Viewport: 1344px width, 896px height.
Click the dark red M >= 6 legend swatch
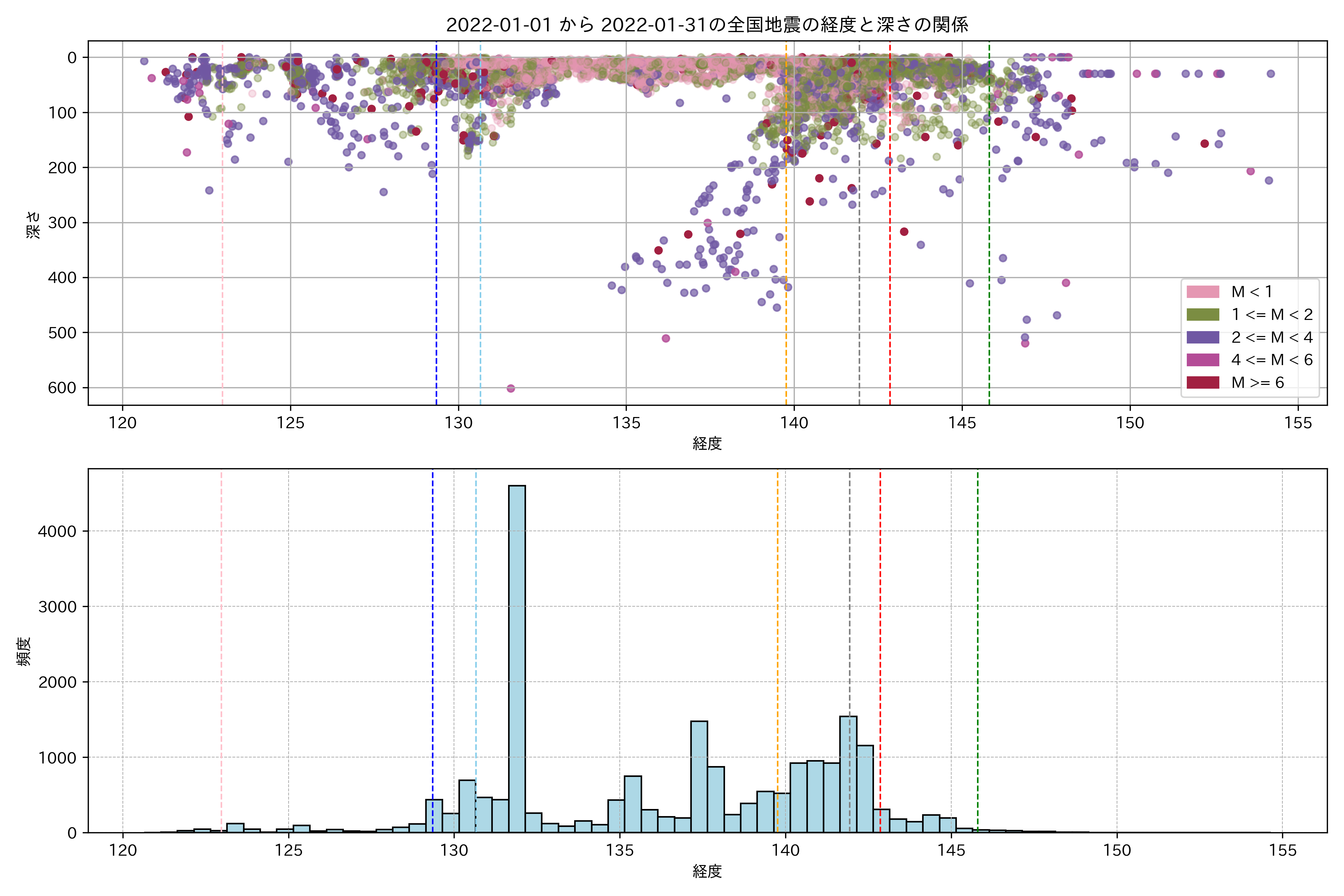[1202, 382]
